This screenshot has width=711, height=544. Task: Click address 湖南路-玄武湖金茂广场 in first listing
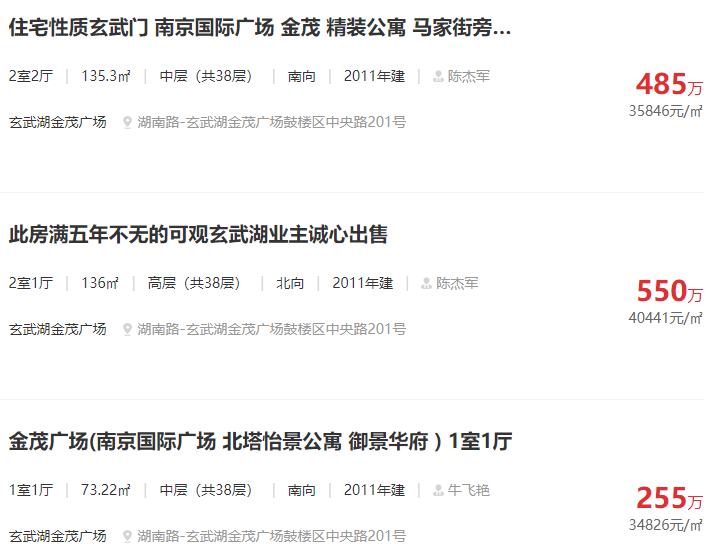272,122
